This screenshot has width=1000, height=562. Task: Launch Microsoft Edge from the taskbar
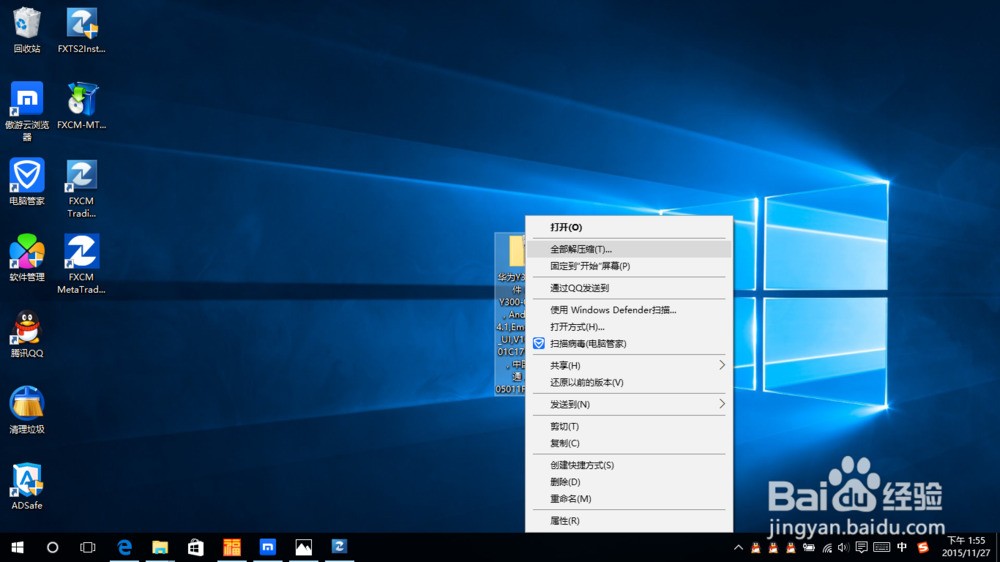[x=124, y=547]
